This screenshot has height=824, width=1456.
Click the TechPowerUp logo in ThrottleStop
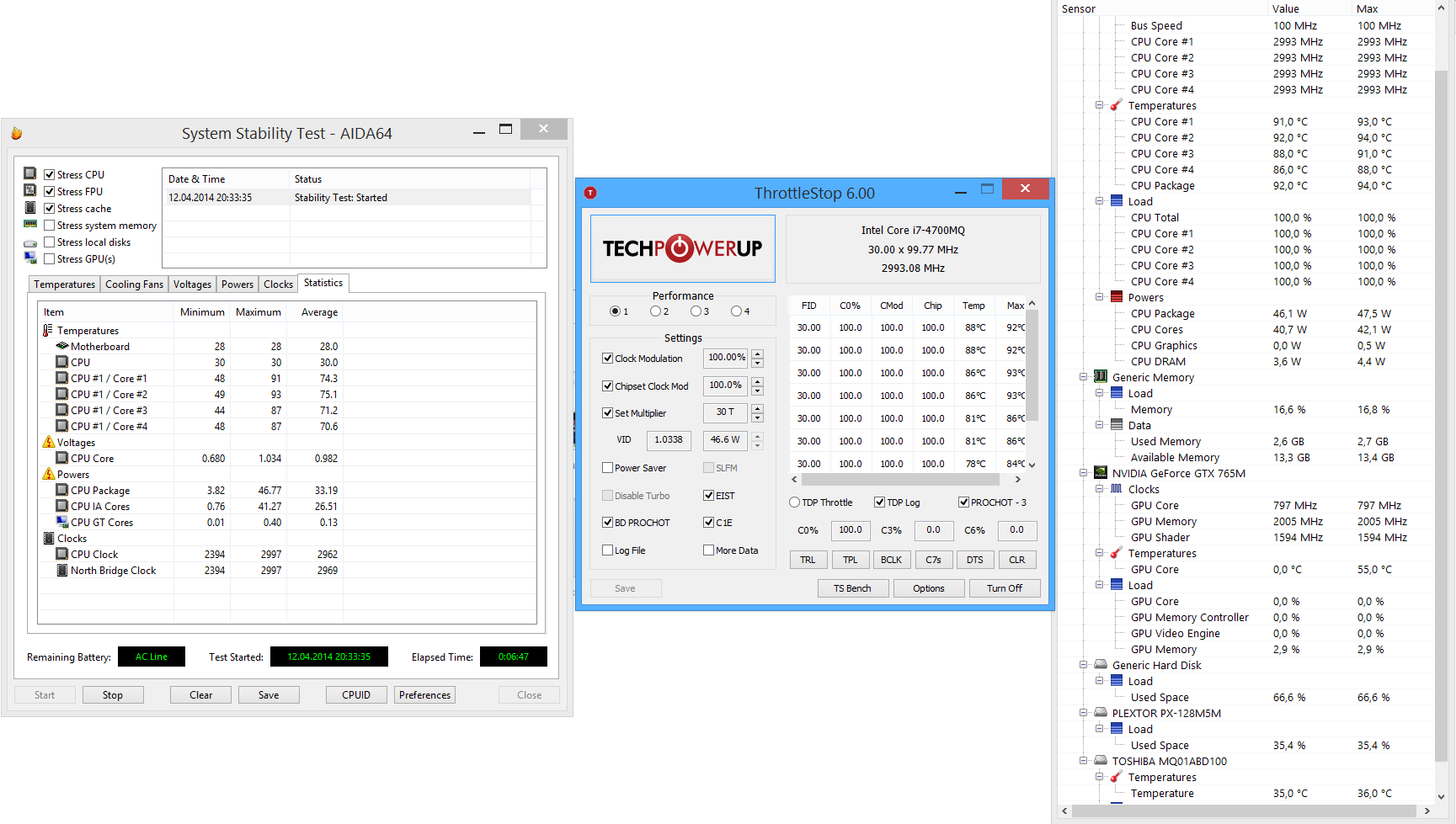(682, 248)
